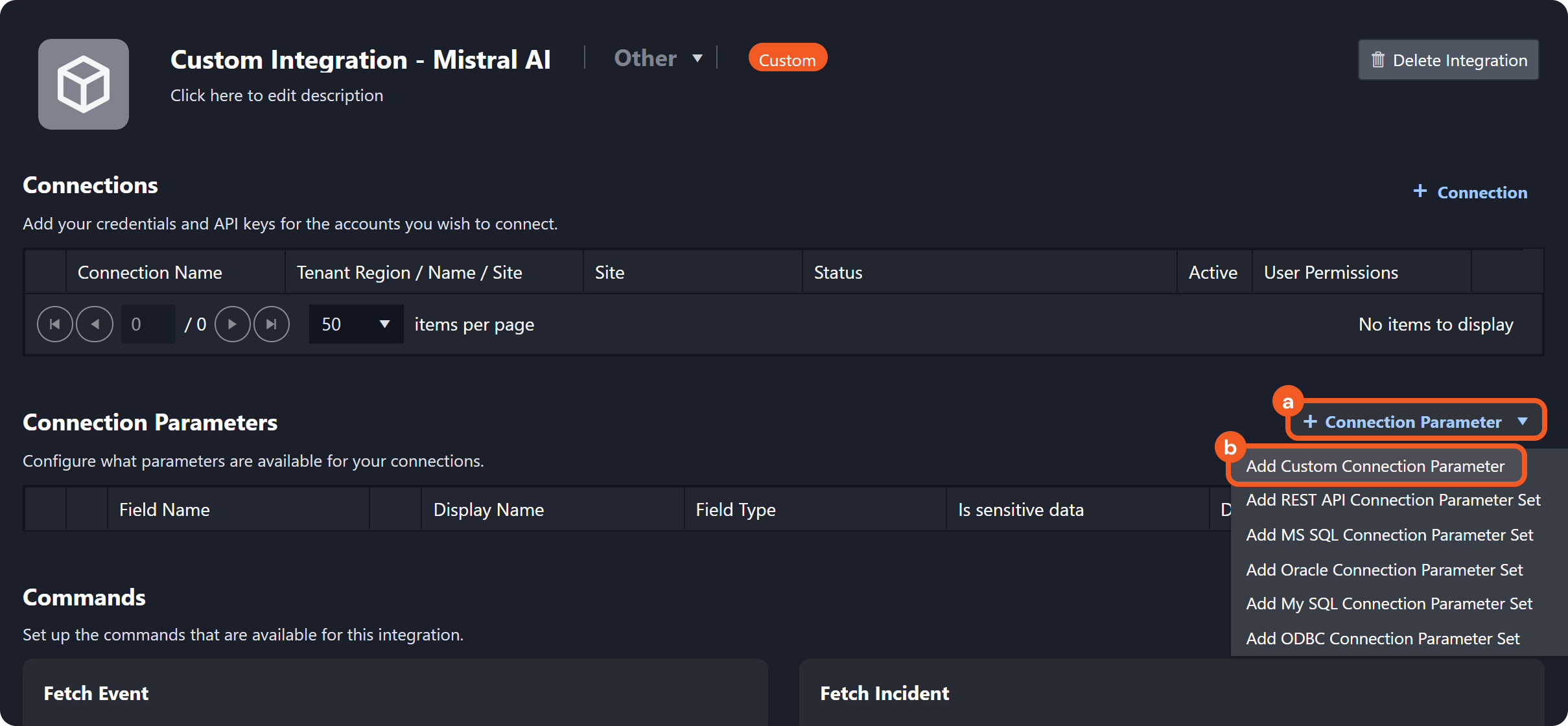Open the Other category dropdown
1568x726 pixels.
point(657,58)
